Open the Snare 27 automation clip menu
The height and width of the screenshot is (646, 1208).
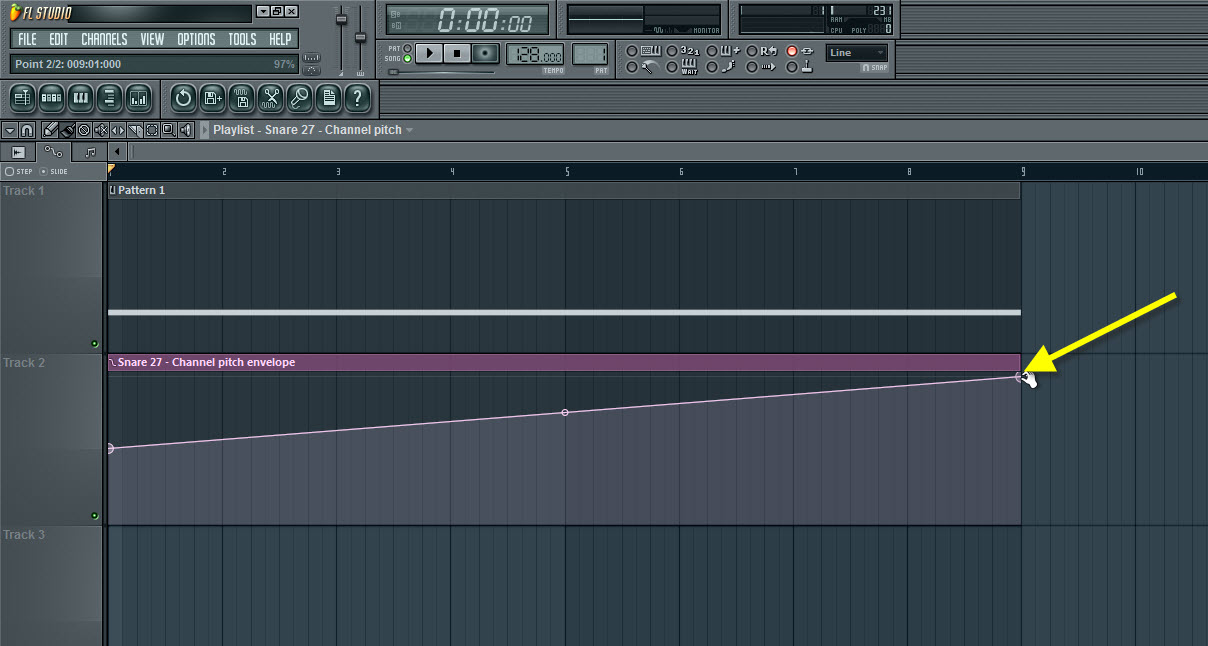(x=112, y=362)
